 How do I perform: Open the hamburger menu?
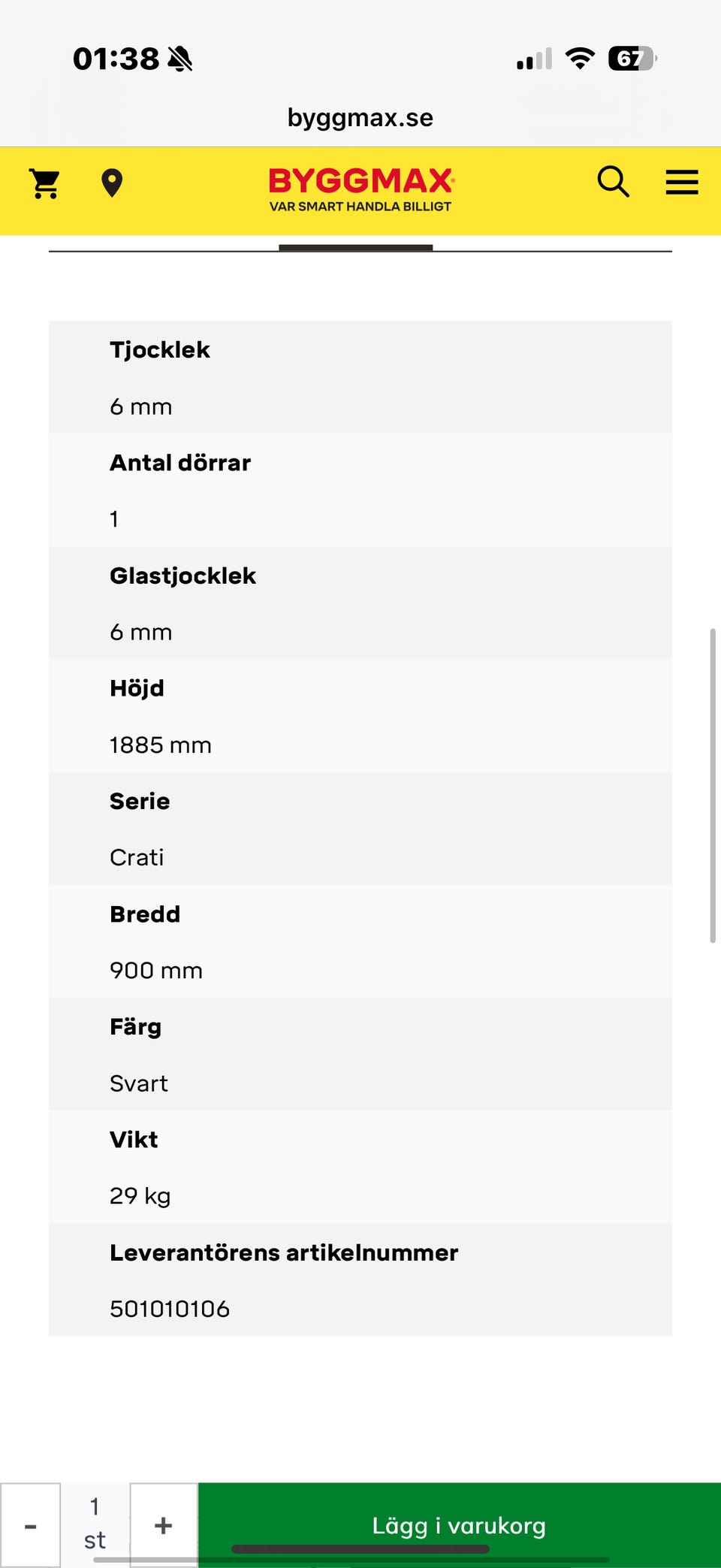click(x=682, y=182)
